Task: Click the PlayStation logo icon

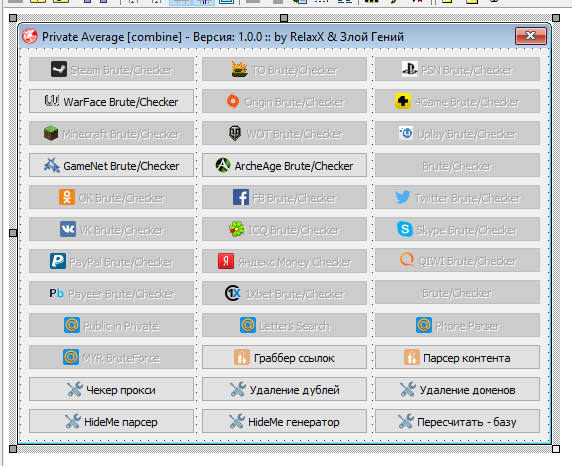Action: [x=409, y=69]
